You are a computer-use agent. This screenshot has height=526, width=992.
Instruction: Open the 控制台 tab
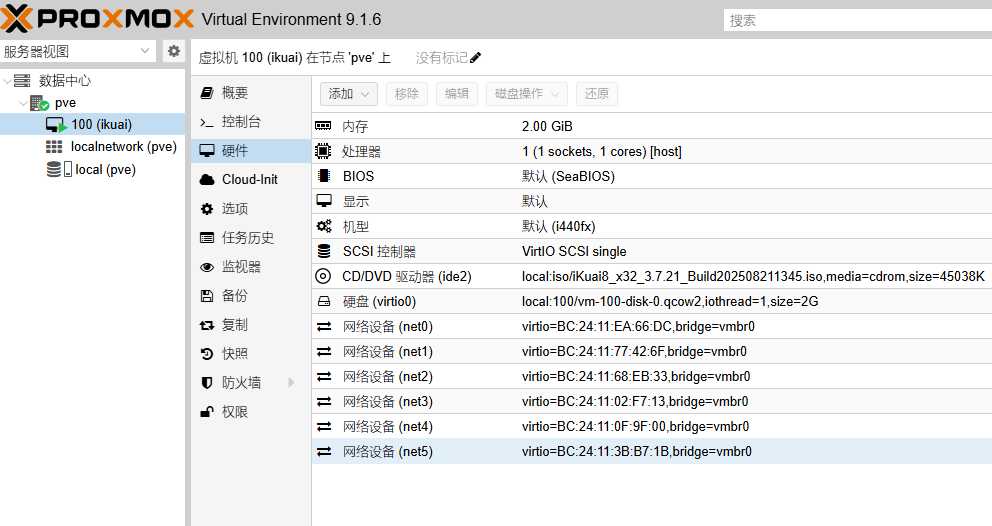click(x=251, y=122)
